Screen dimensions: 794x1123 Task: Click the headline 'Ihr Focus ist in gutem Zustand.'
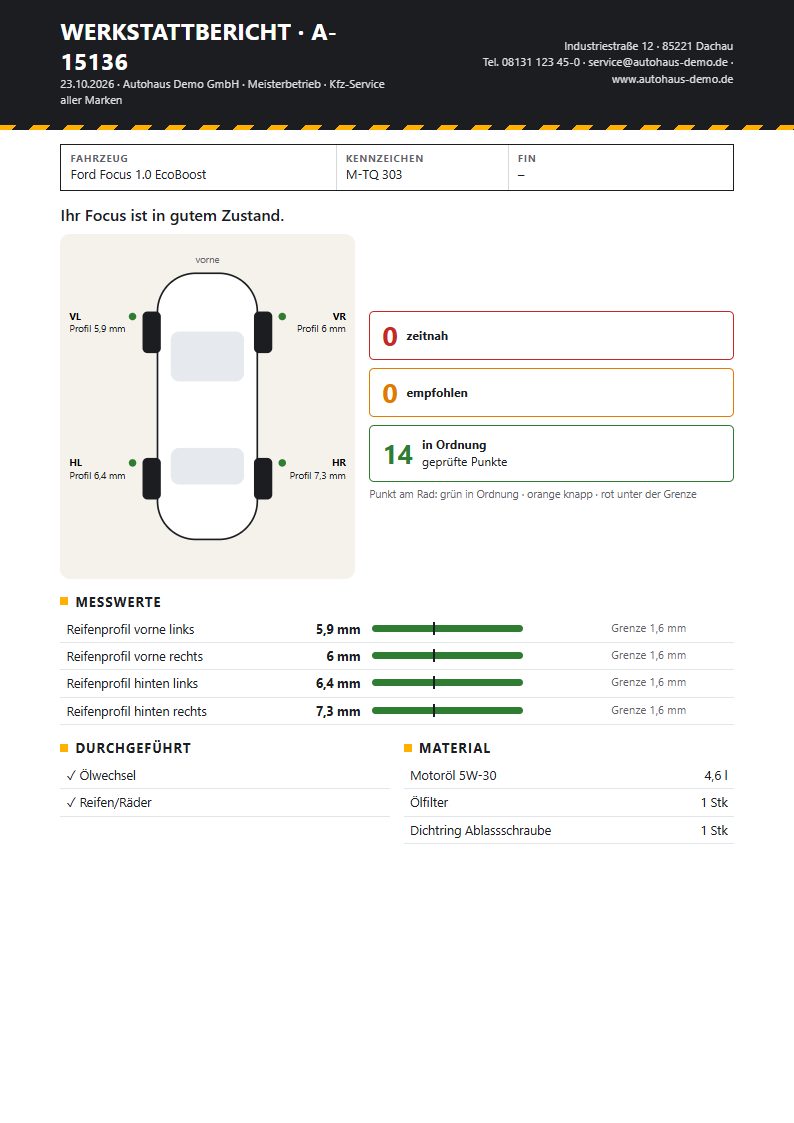coord(172,216)
